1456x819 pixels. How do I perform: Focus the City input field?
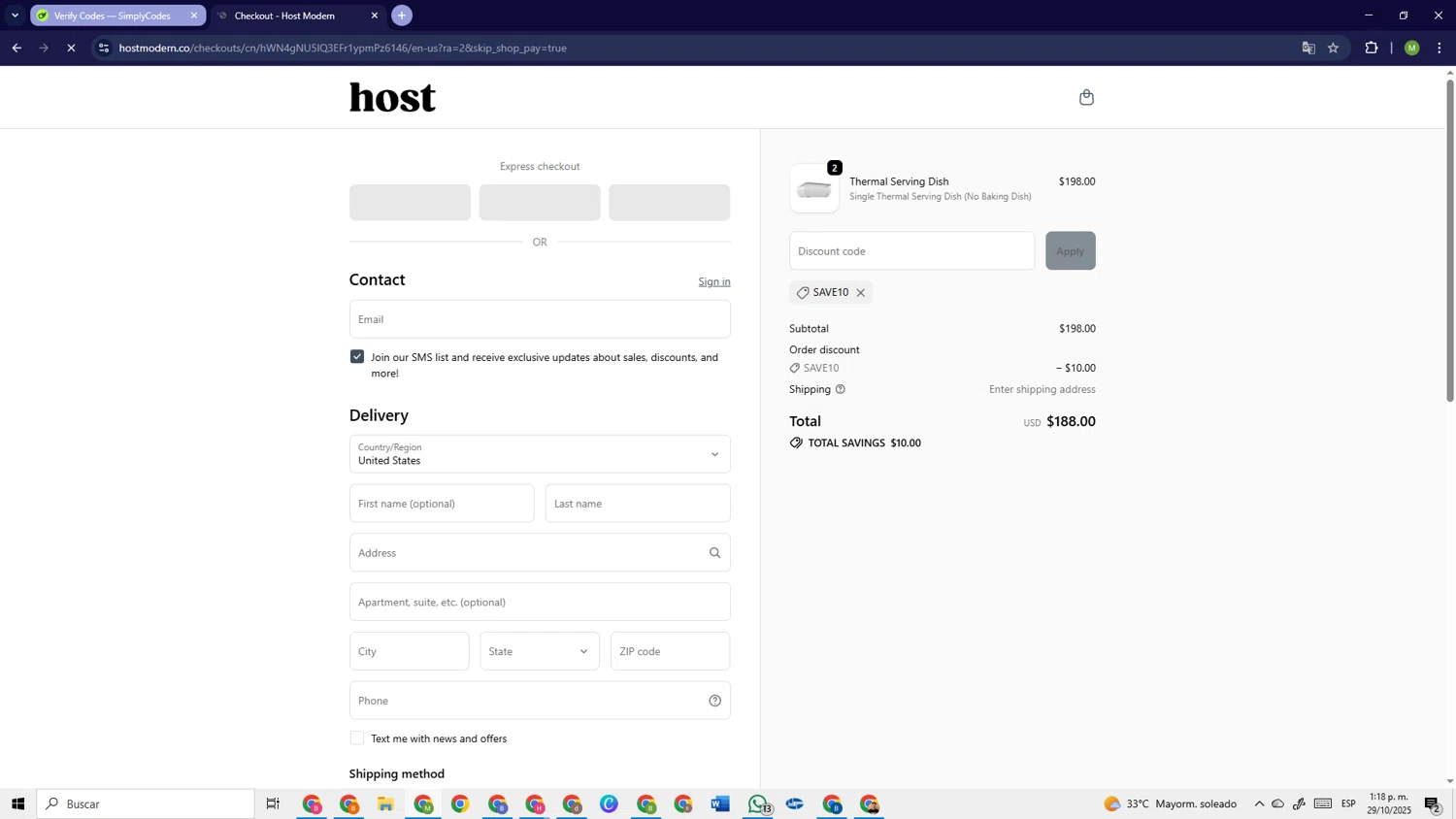(410, 651)
